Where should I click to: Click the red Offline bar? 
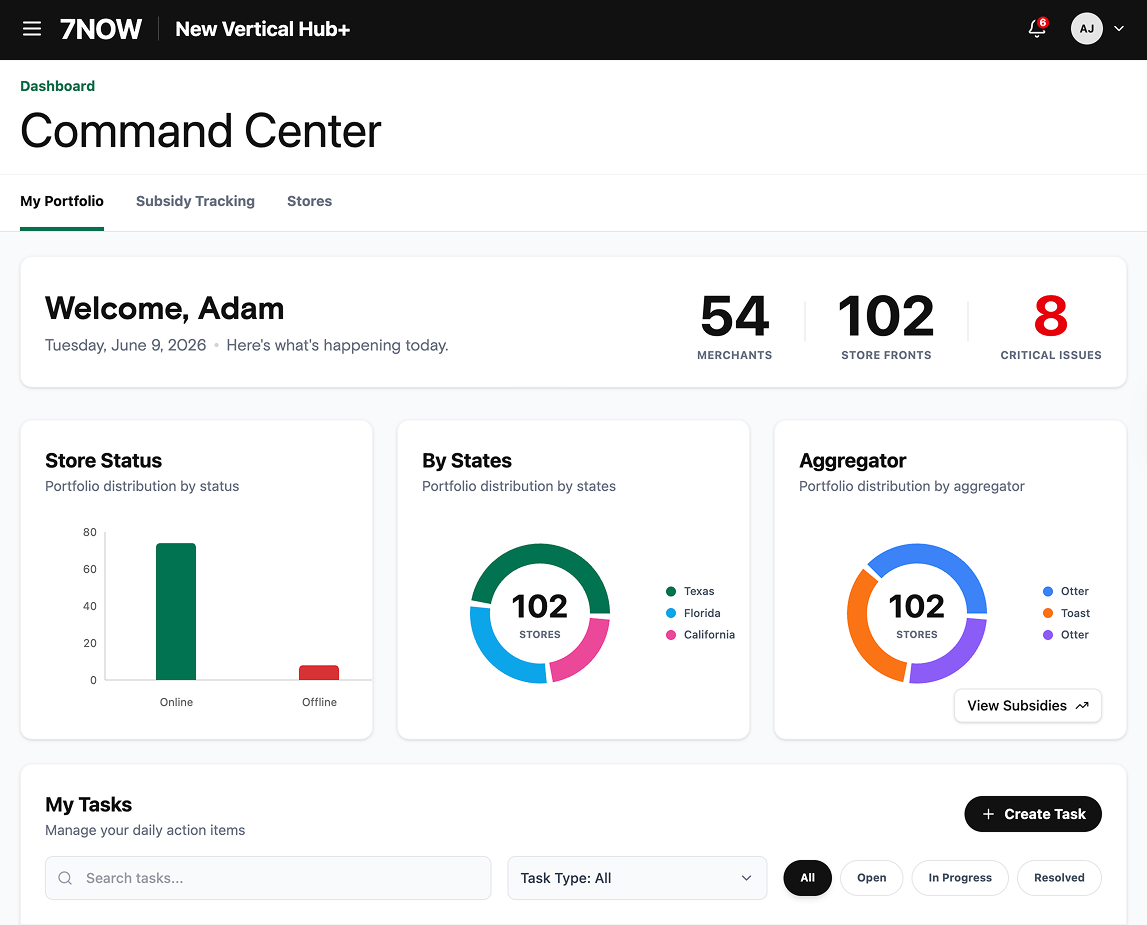point(319,672)
